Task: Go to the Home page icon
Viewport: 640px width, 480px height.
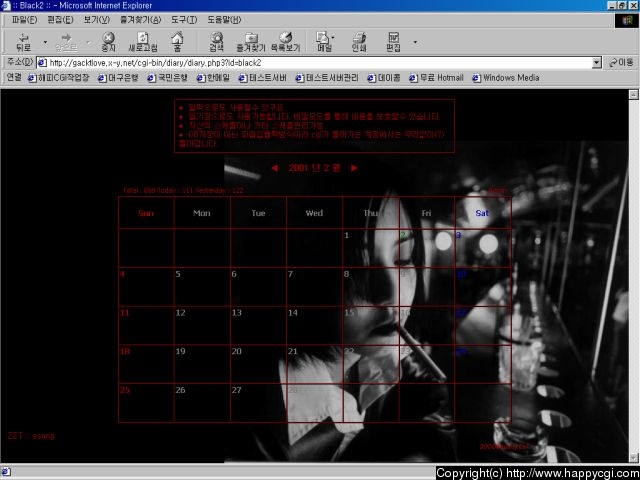Action: pos(177,41)
